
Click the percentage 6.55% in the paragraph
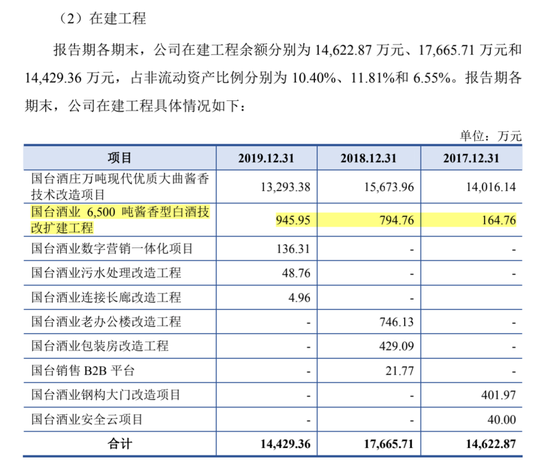pos(432,78)
